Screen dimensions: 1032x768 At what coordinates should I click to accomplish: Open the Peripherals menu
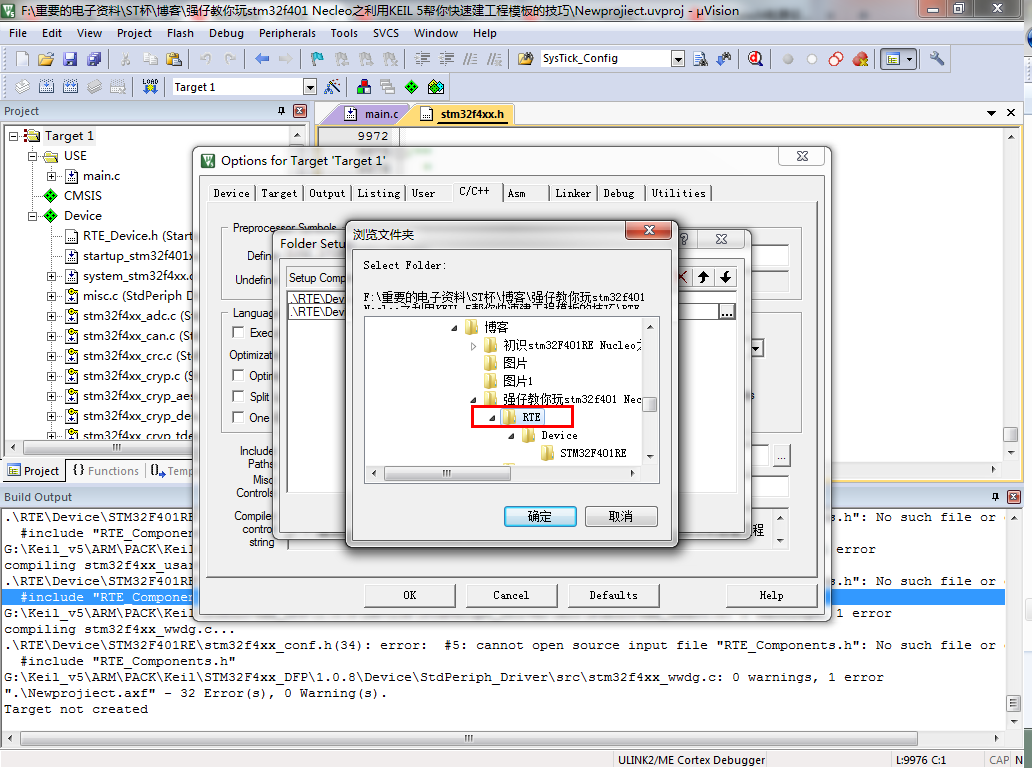(287, 33)
